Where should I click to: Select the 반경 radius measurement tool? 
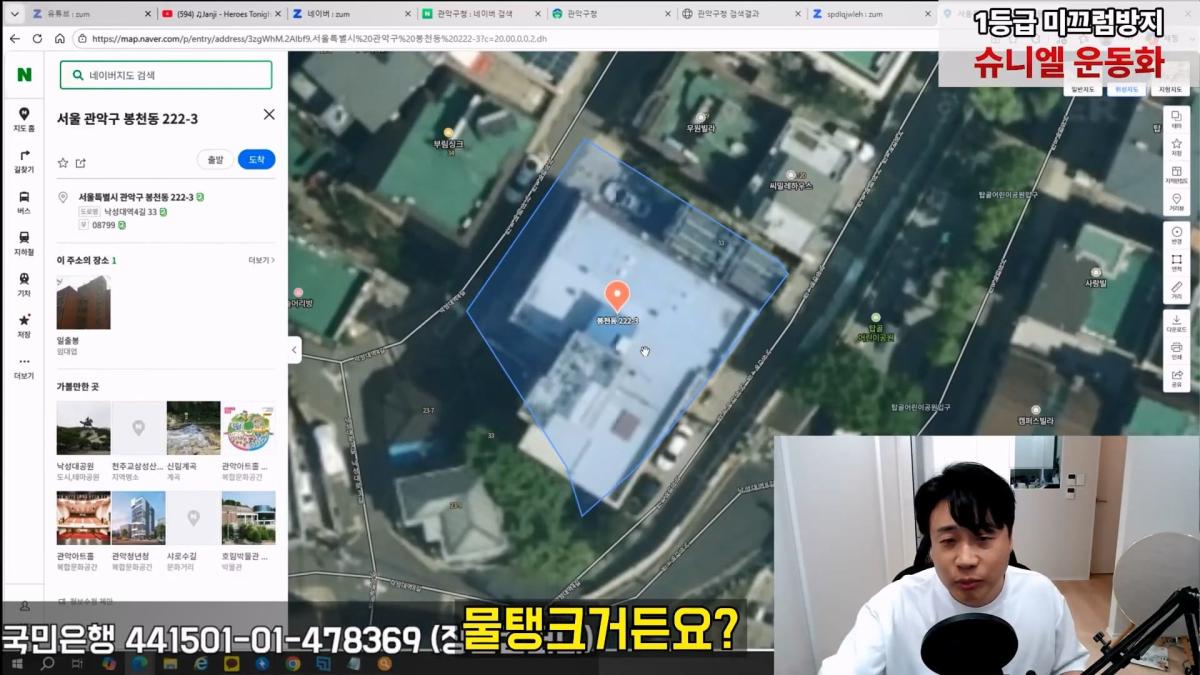[1176, 235]
